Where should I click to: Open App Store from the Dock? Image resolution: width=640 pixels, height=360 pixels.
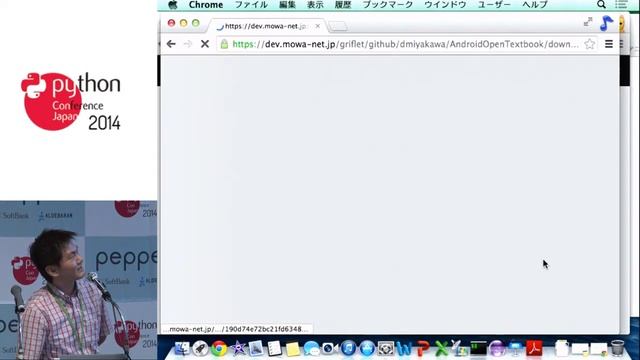pos(367,349)
